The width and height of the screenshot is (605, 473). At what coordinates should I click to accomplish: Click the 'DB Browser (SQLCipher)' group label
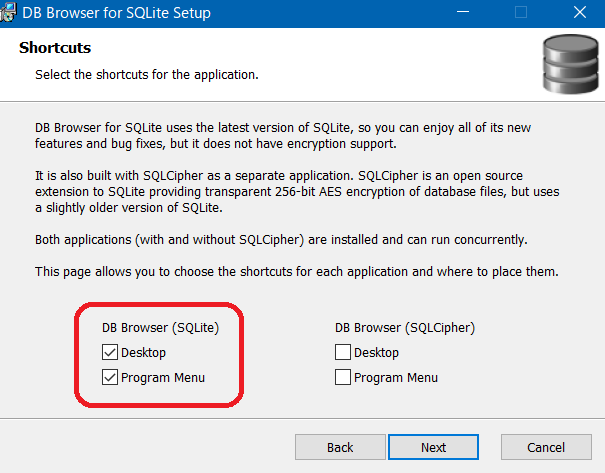405,328
